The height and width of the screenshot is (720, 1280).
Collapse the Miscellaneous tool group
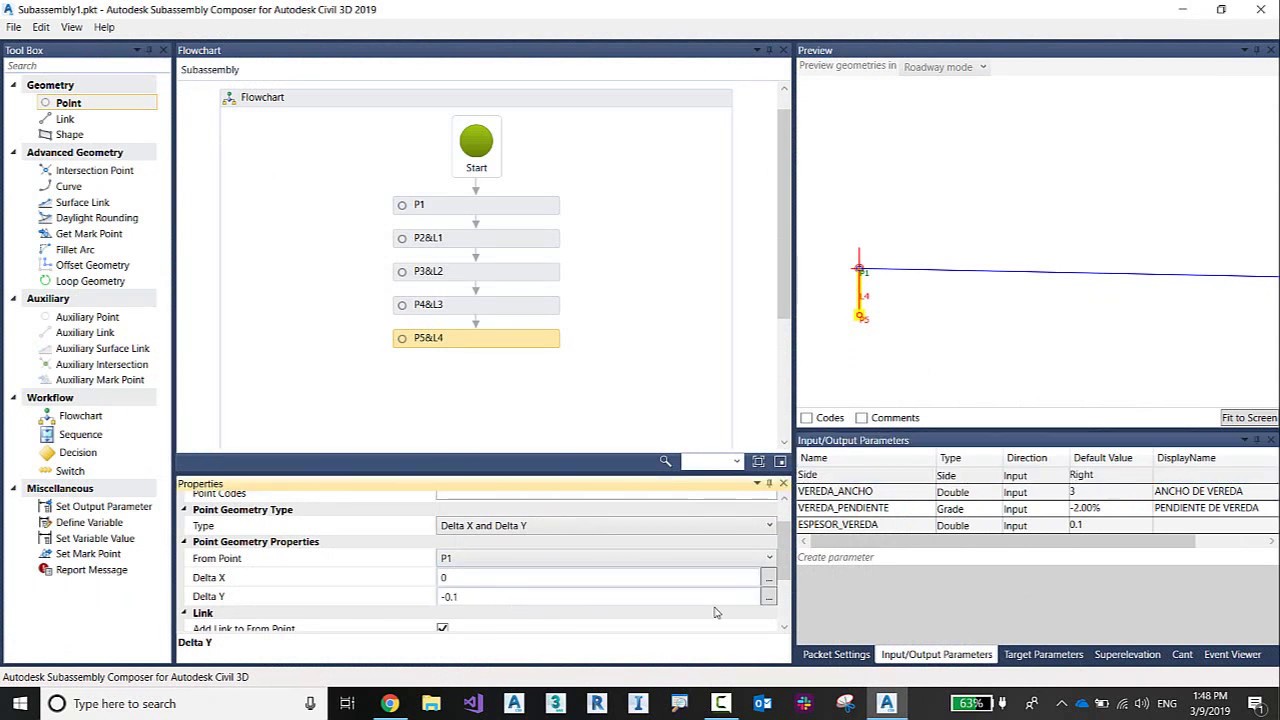pos(14,488)
